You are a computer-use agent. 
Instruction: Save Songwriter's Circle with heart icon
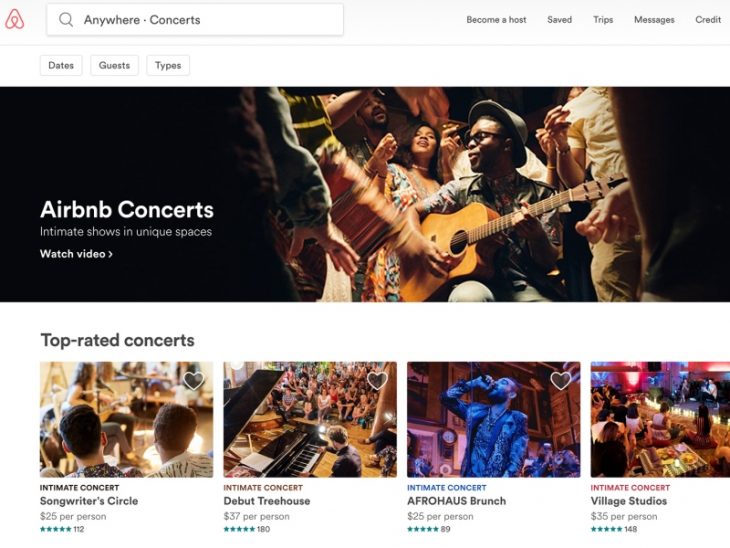click(194, 381)
